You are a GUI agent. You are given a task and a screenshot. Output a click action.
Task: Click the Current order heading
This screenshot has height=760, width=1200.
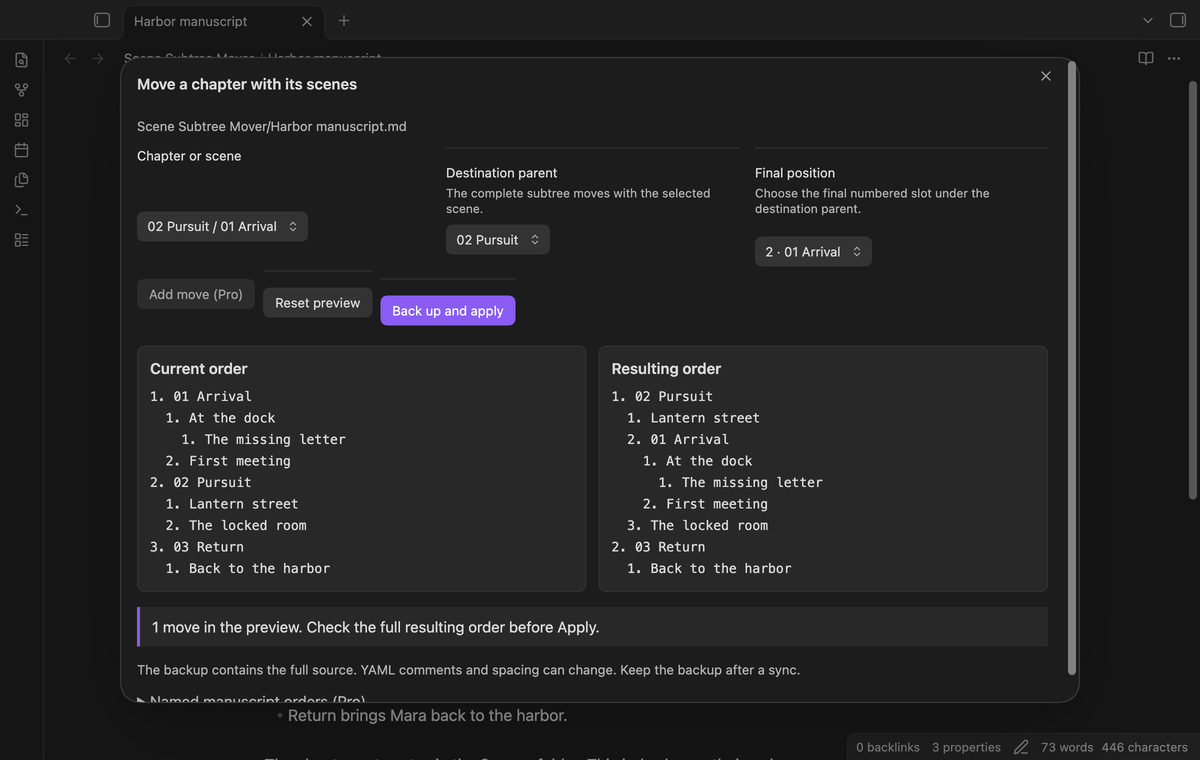pos(198,369)
